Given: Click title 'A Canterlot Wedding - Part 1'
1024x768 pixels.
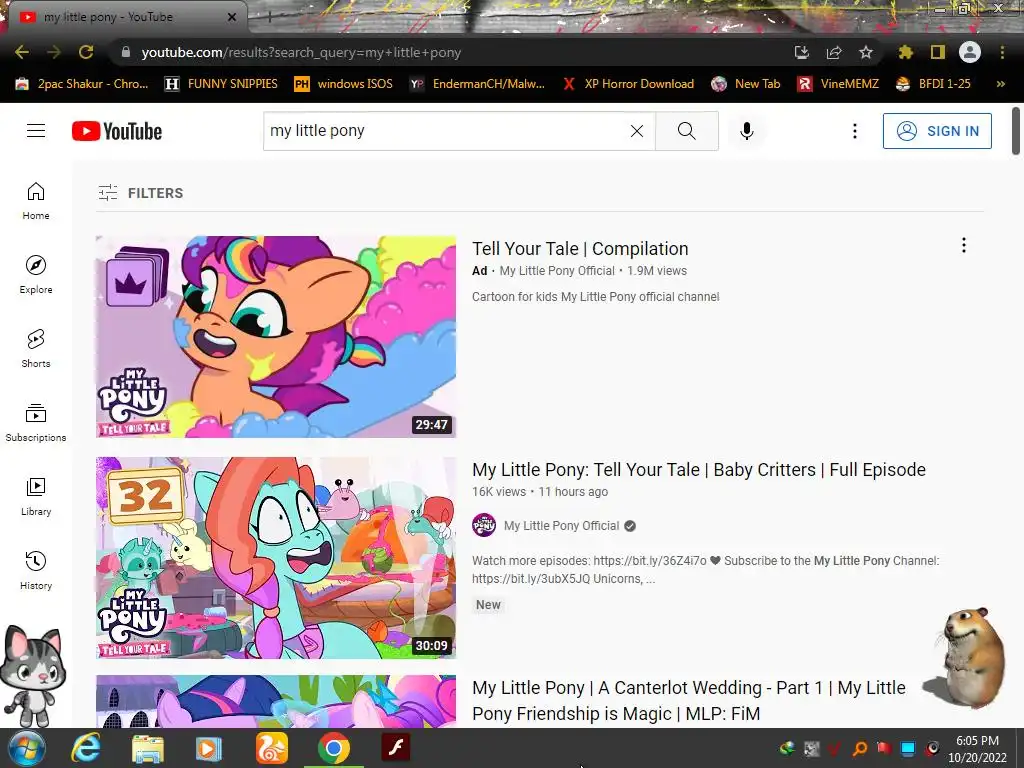Looking at the screenshot, I should [x=689, y=700].
